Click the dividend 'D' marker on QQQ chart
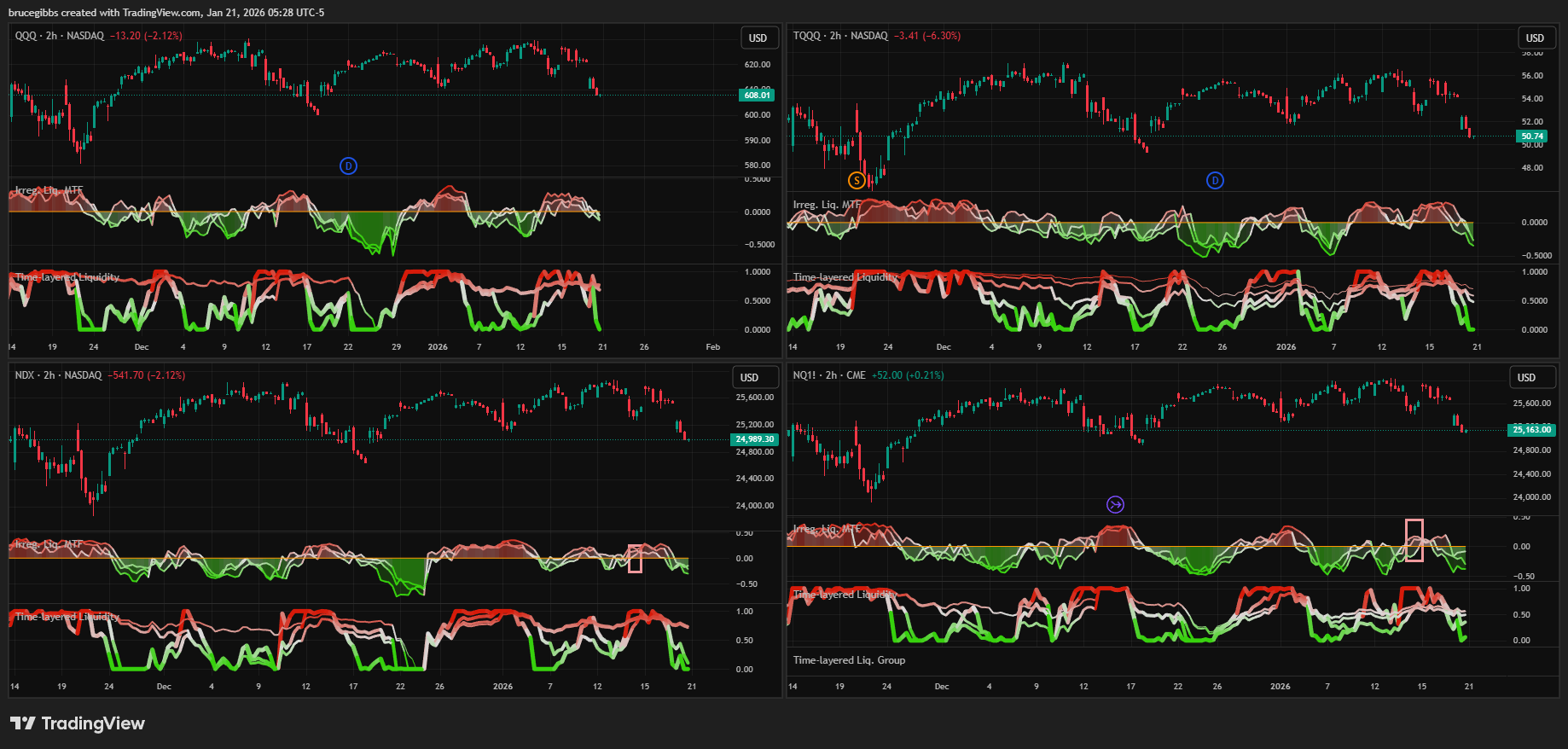The width and height of the screenshot is (1568, 749). tap(348, 166)
